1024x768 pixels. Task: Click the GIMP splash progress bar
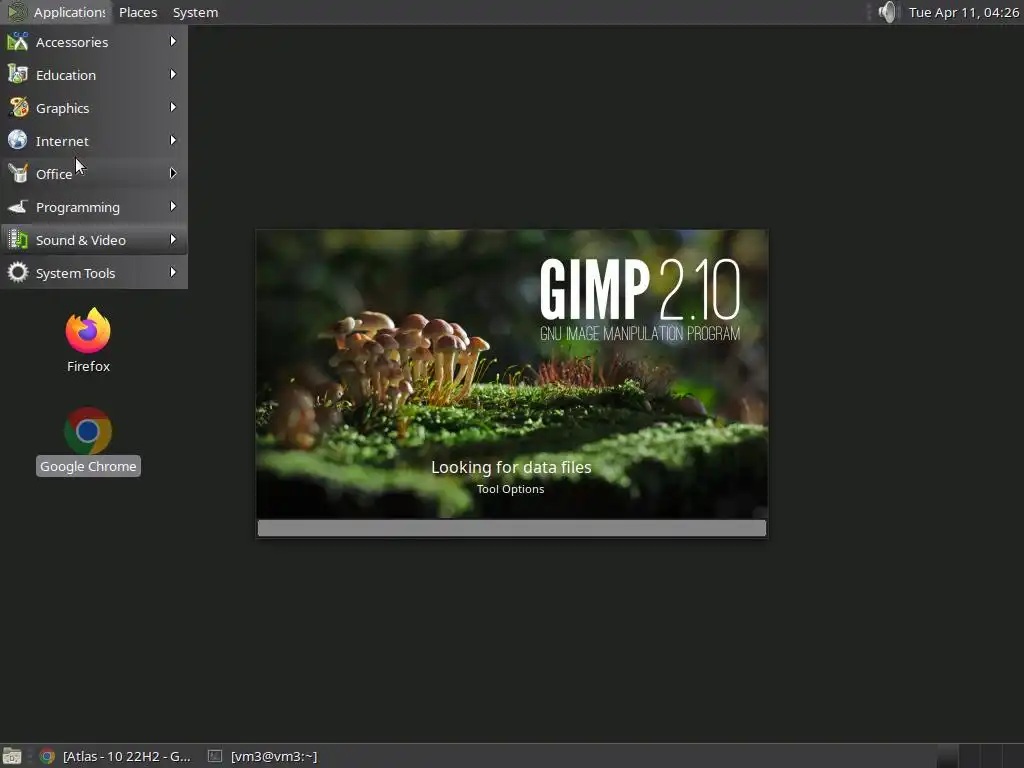512,528
